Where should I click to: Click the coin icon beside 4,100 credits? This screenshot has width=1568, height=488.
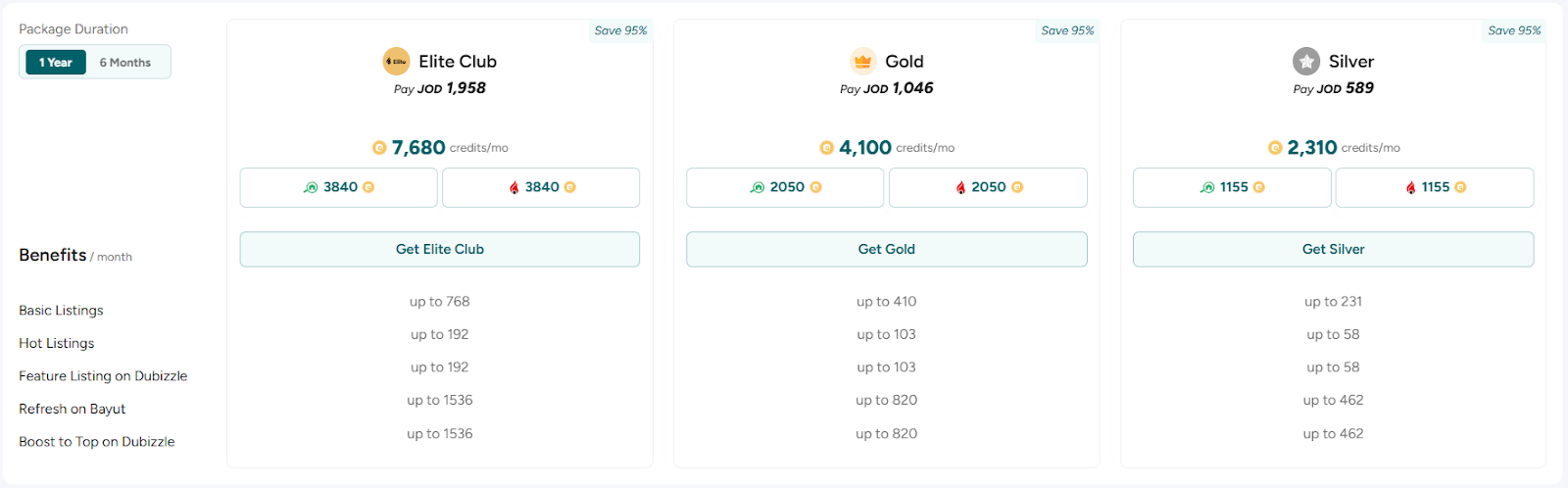tap(826, 148)
